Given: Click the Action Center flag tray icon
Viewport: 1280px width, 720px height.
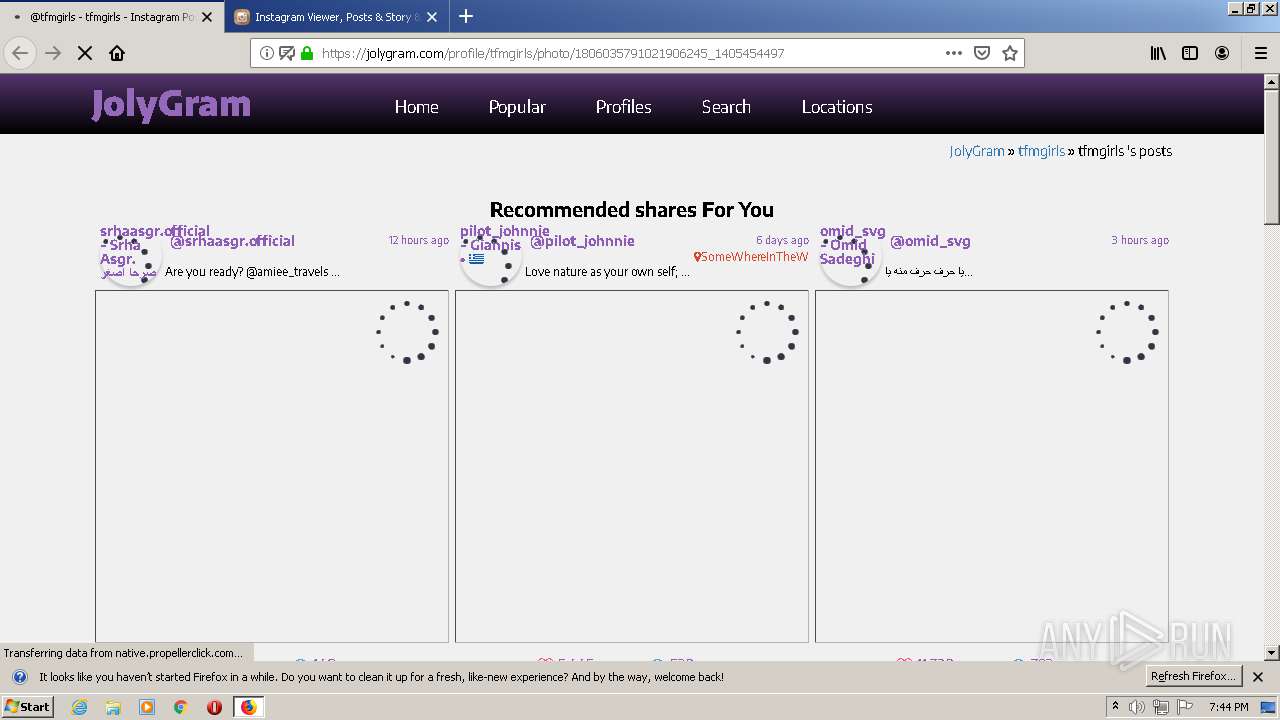Looking at the screenshot, I should click(1184, 707).
